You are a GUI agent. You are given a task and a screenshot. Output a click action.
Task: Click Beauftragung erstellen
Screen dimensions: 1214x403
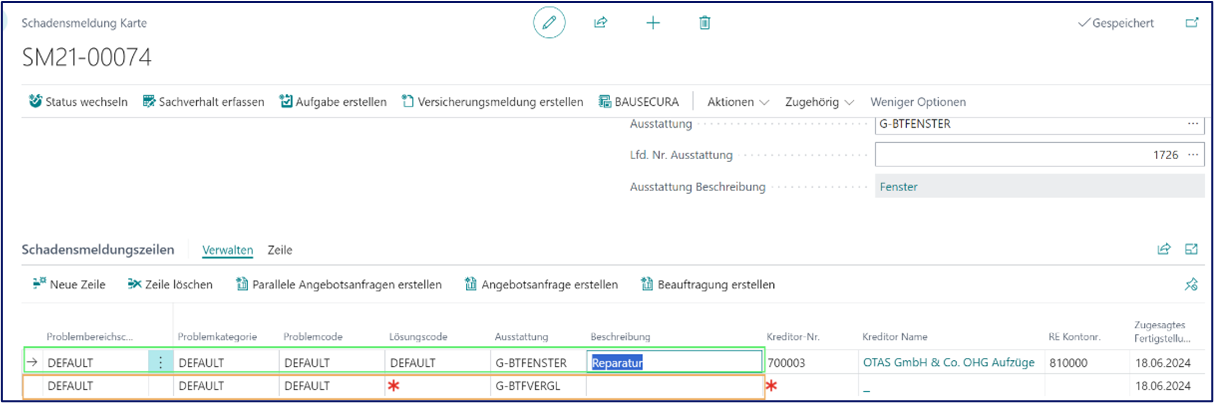(708, 285)
